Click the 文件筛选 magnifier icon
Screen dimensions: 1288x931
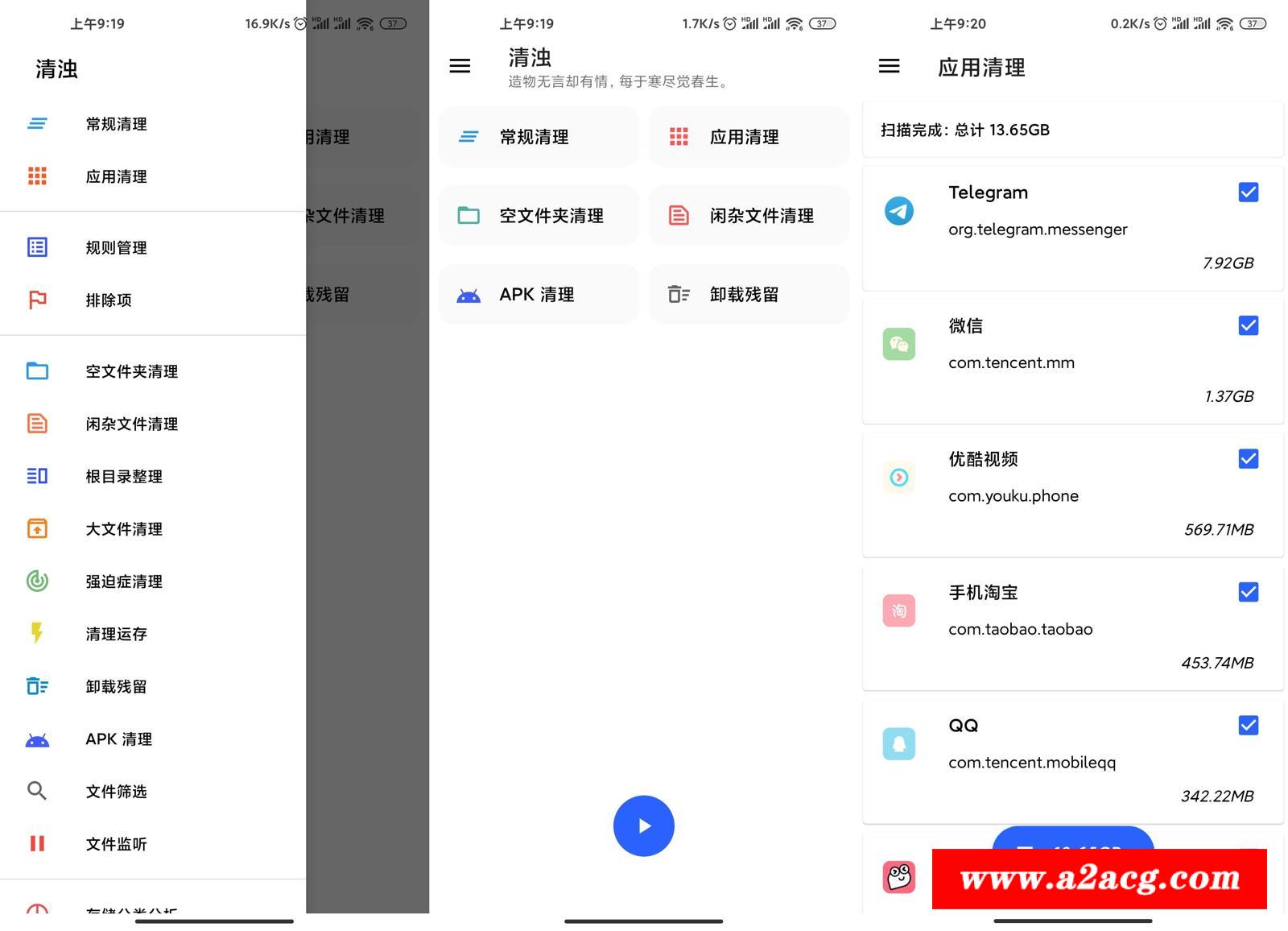coord(37,791)
